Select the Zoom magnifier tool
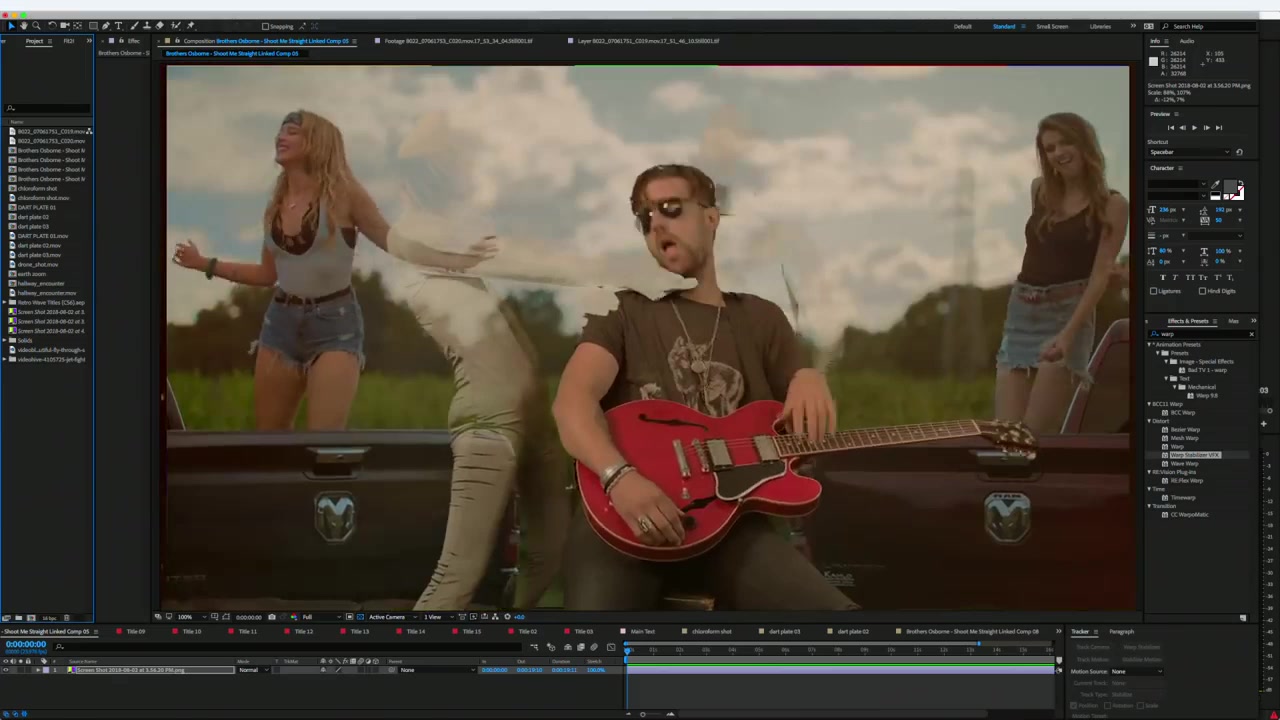The width and height of the screenshot is (1280, 720). (x=36, y=26)
